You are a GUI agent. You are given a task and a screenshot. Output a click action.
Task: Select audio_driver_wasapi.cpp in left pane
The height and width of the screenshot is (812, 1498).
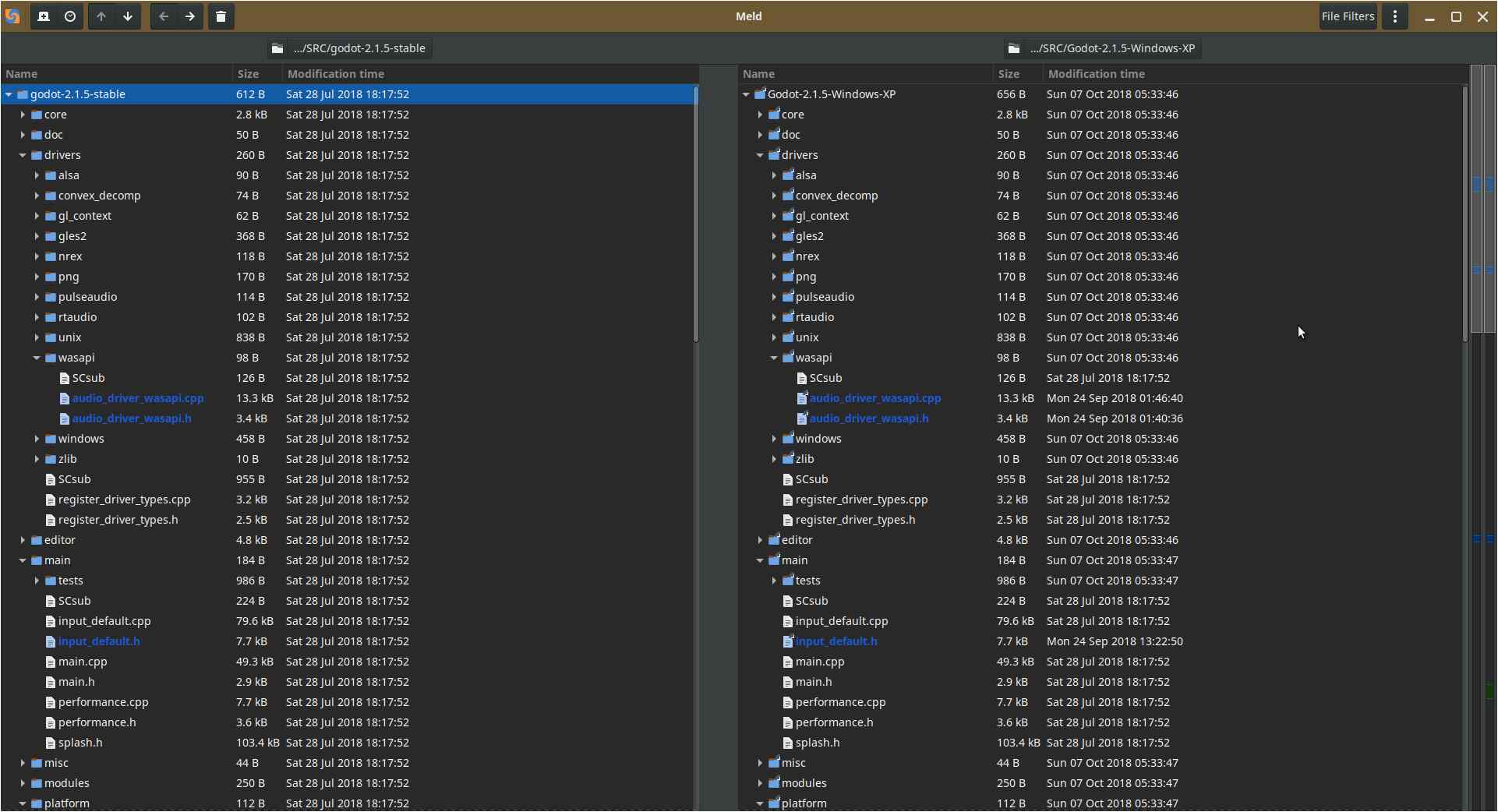point(138,398)
